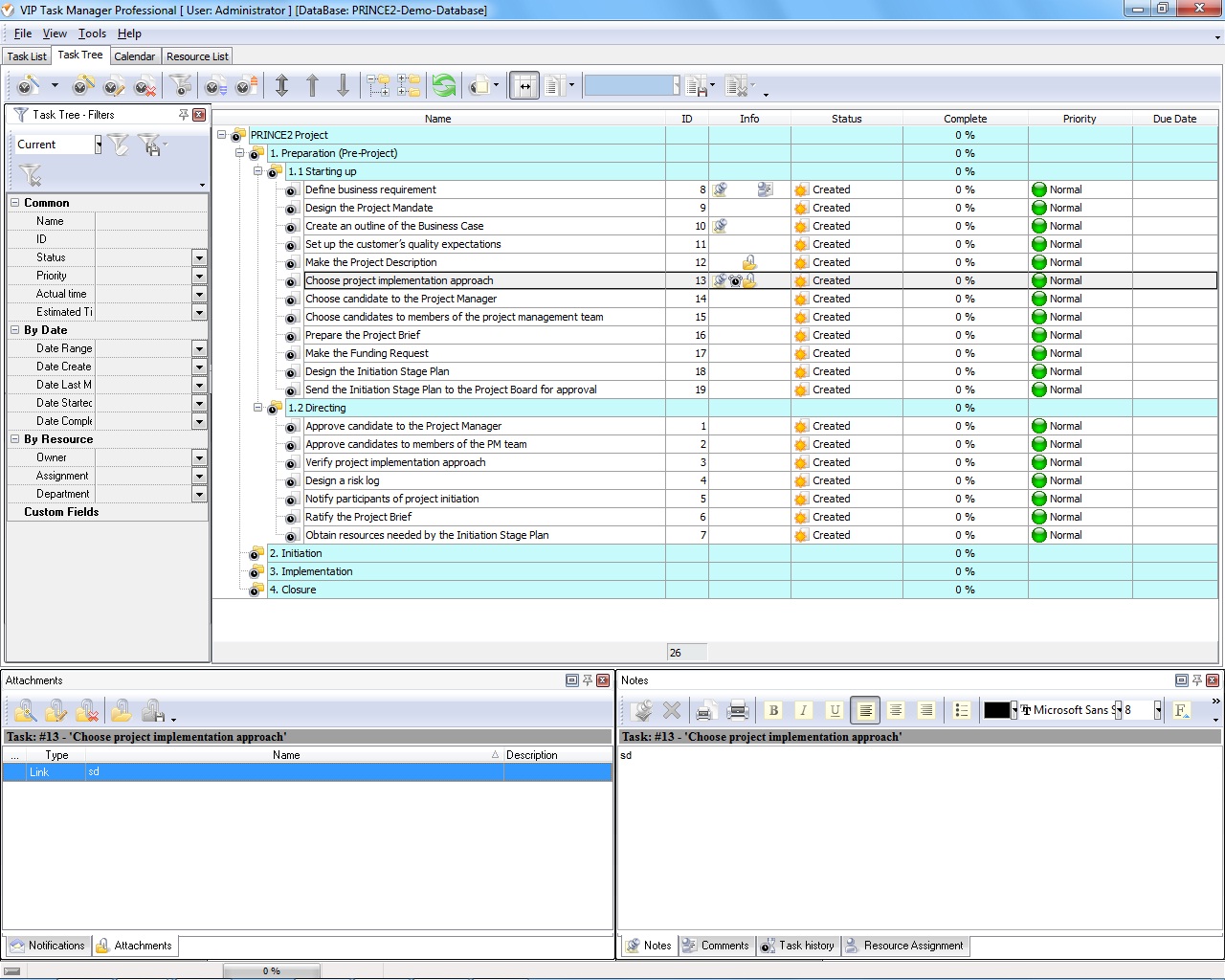
Task: Open the Priority filter dropdown
Action: pos(199,276)
